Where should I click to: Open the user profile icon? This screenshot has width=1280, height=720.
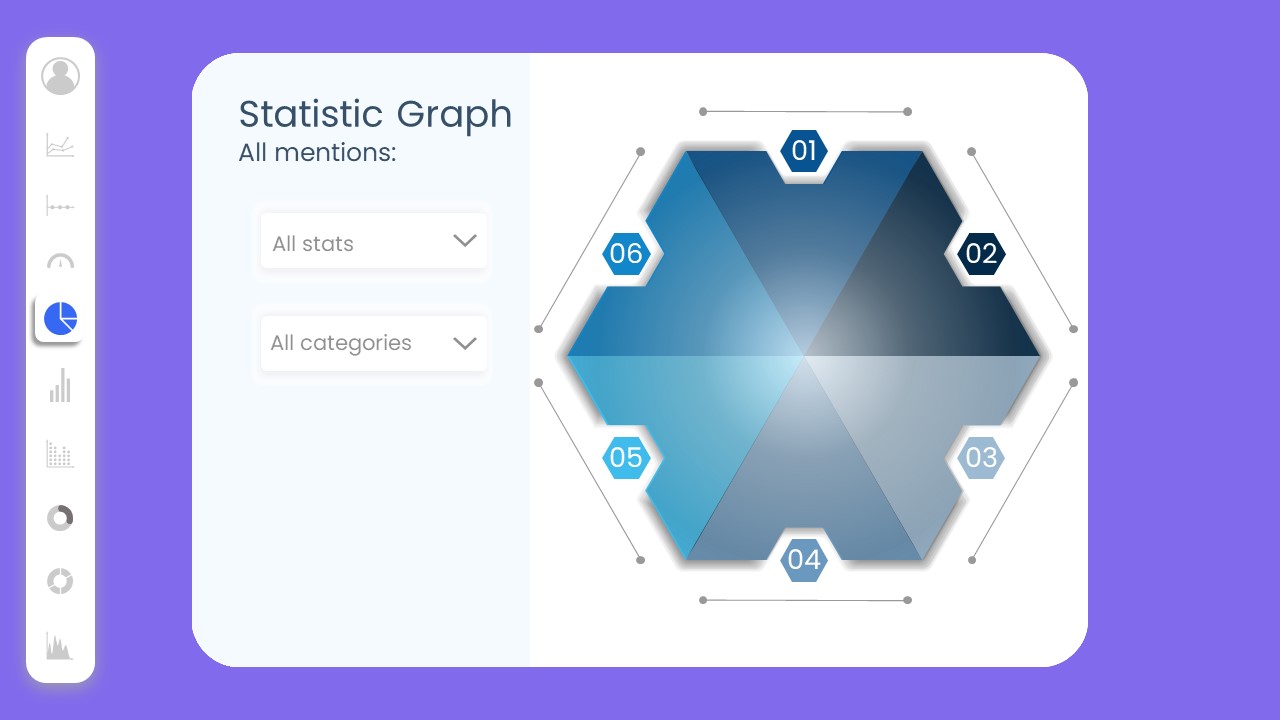point(60,76)
